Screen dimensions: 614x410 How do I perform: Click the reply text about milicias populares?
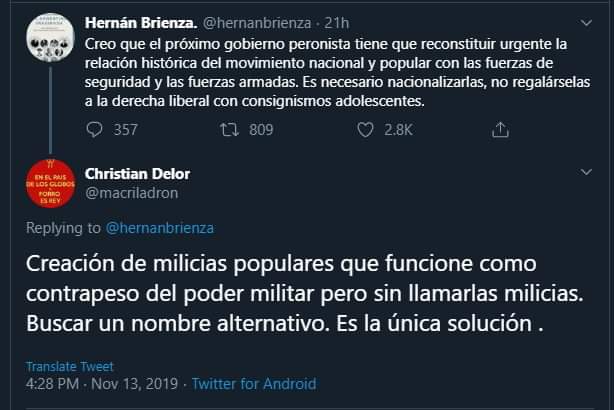(x=290, y=297)
